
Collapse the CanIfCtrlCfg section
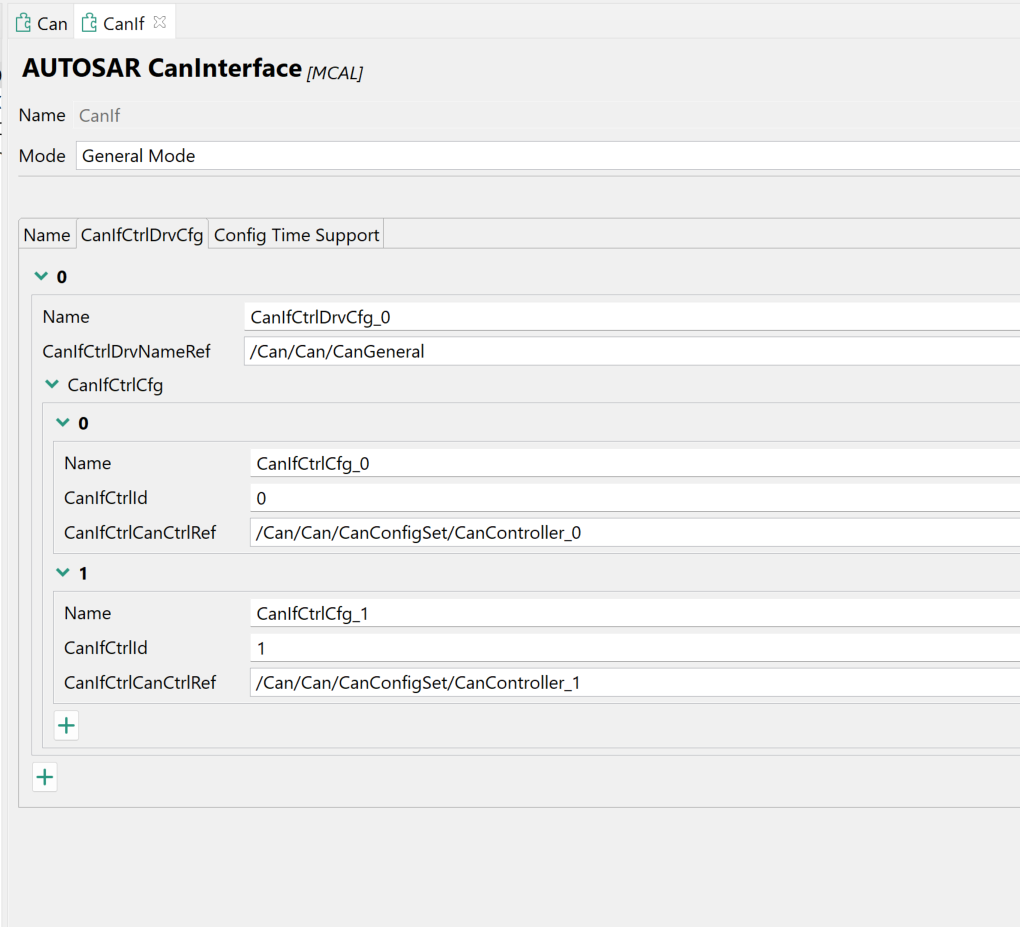[x=52, y=385]
